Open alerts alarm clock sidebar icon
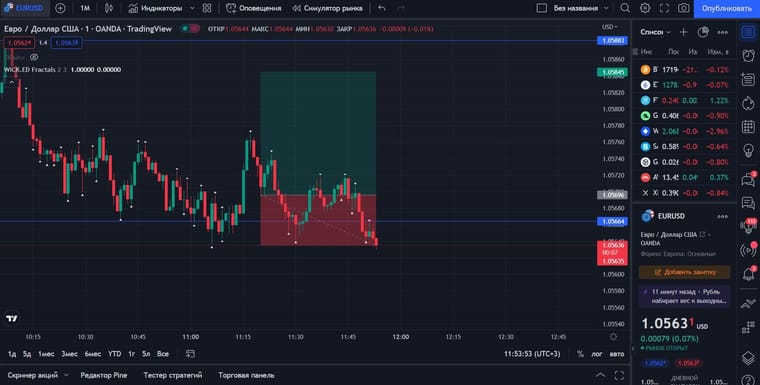The image size is (760, 385). 748,55
